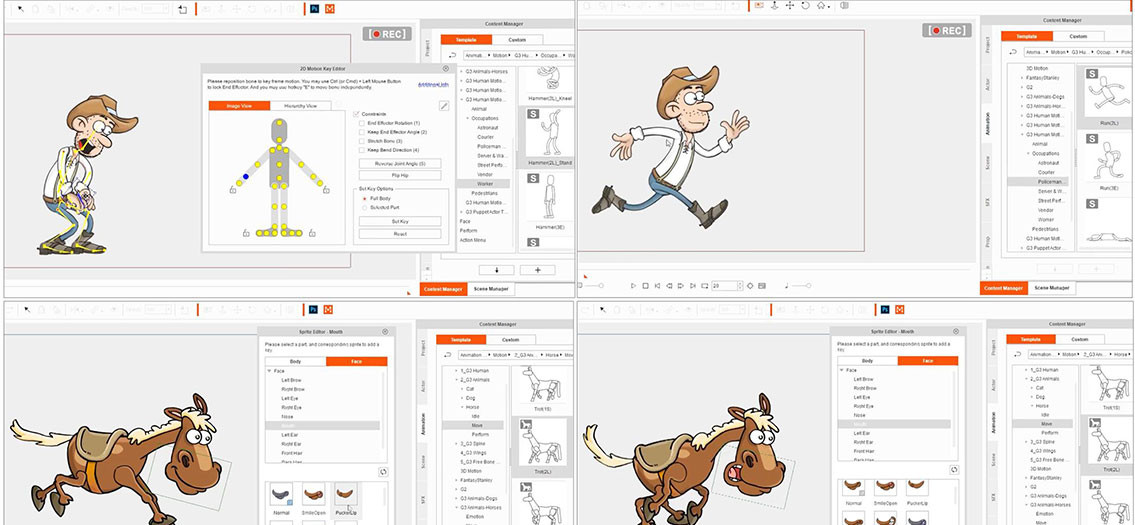
Task: Enable Stretch Bone (3) checkbox
Action: [x=362, y=140]
